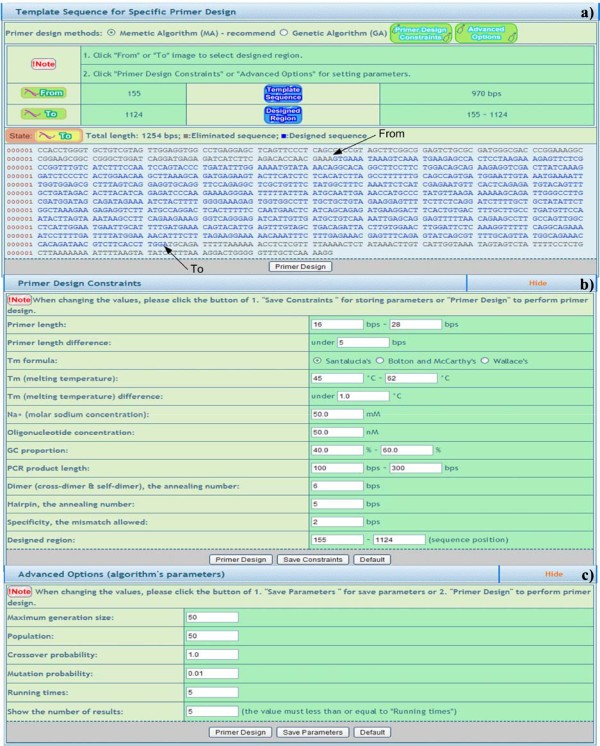Edit maximum GC proportion field (60.0)
This screenshot has width=600, height=746.
click(407, 450)
